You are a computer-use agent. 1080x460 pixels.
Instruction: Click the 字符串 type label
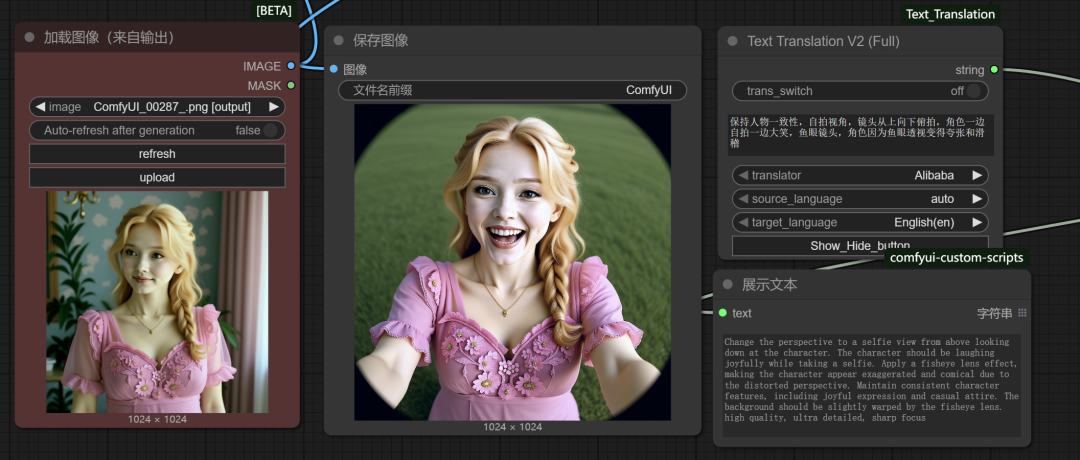(995, 313)
